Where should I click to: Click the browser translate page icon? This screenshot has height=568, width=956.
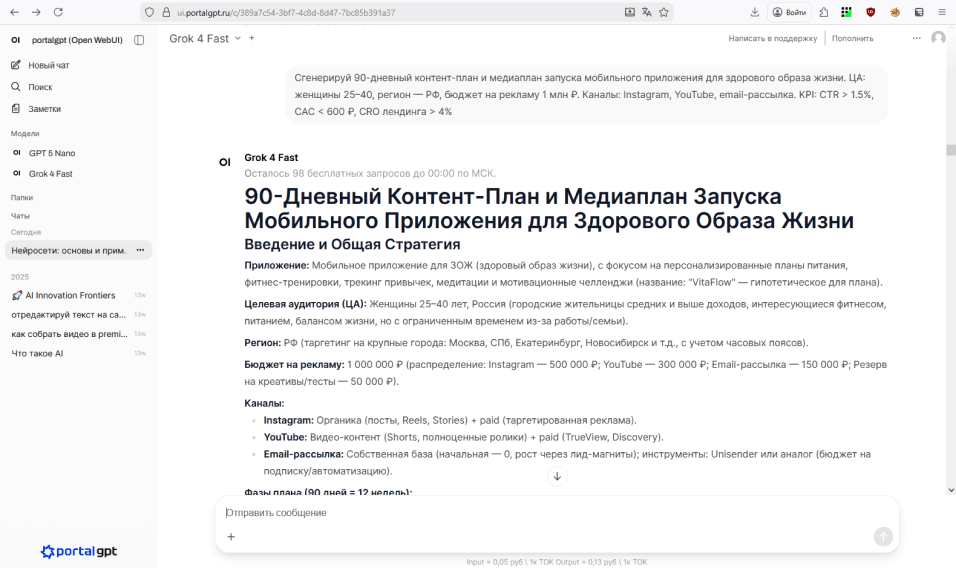pos(647,12)
